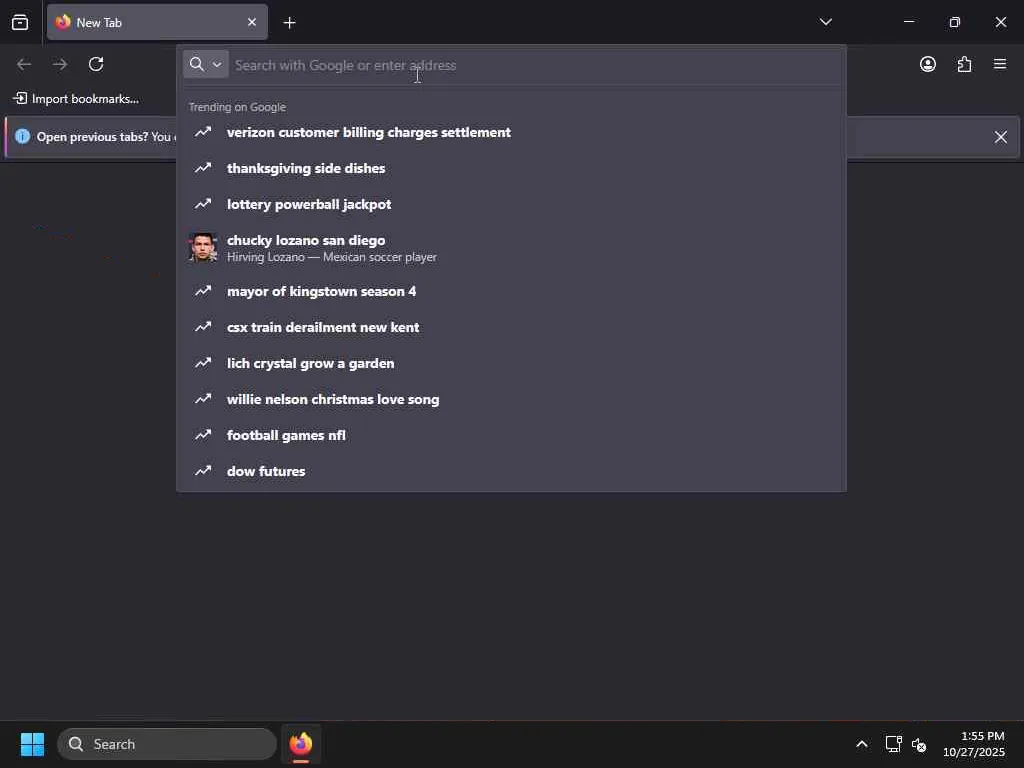Restore down the Firefox window

point(954,22)
